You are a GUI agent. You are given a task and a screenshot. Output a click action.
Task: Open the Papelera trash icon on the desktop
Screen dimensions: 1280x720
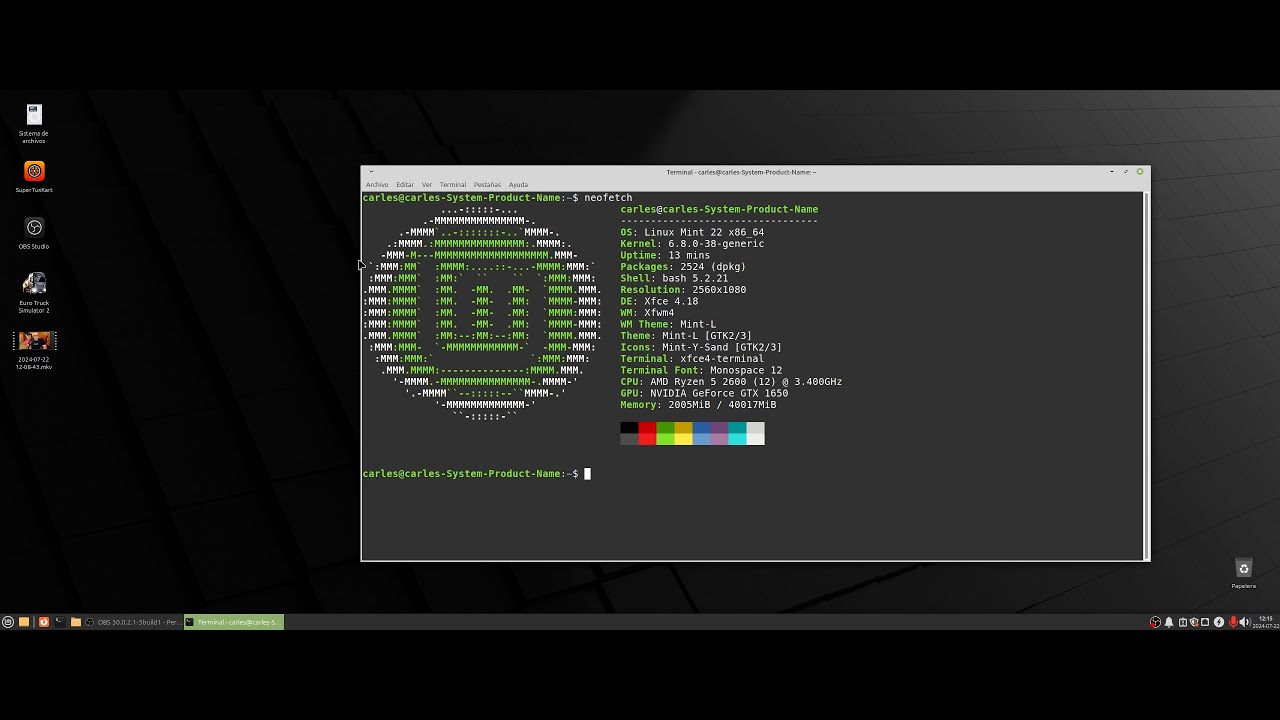click(x=1243, y=573)
